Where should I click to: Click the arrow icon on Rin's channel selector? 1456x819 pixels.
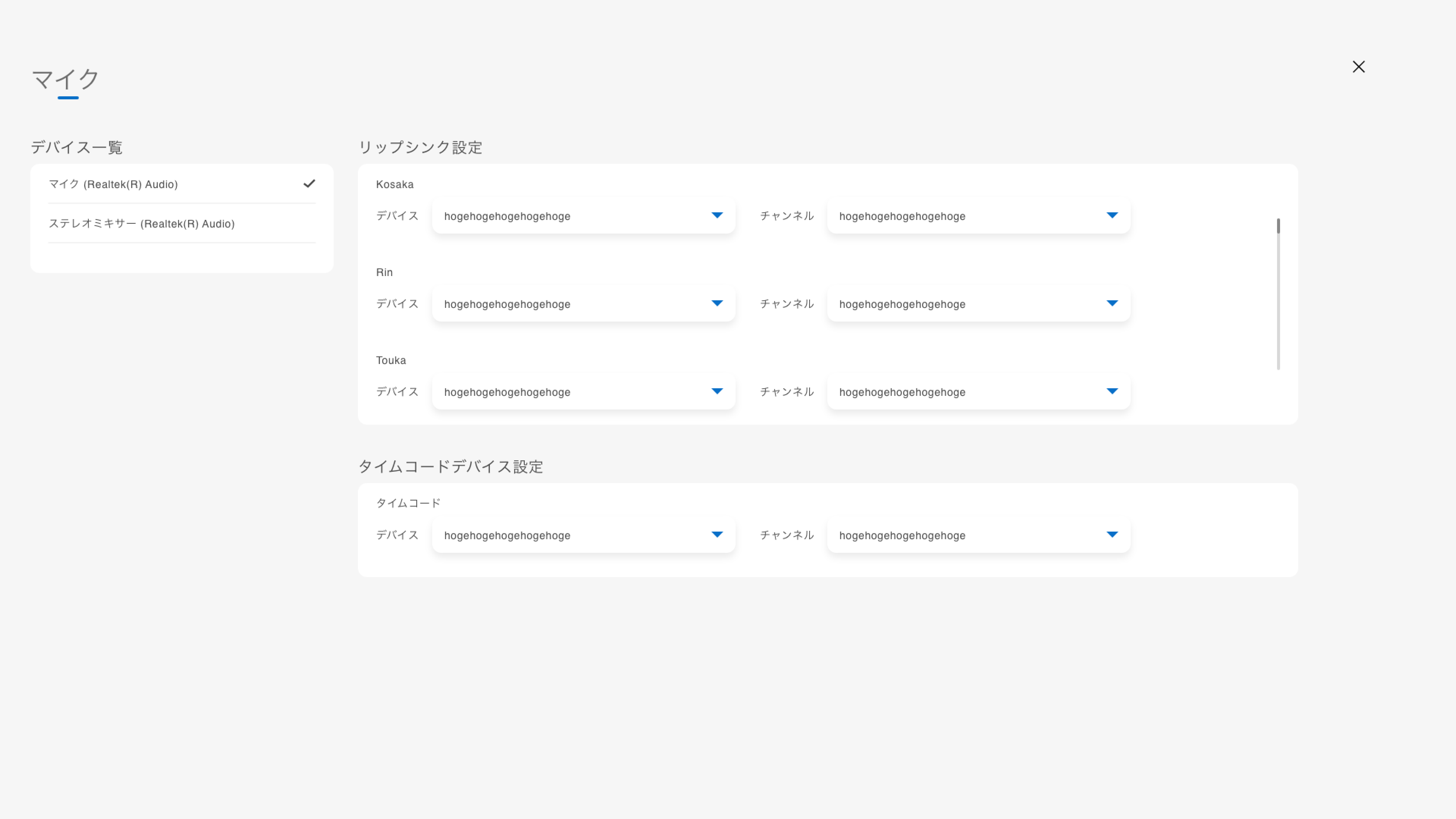pyautogui.click(x=1112, y=304)
